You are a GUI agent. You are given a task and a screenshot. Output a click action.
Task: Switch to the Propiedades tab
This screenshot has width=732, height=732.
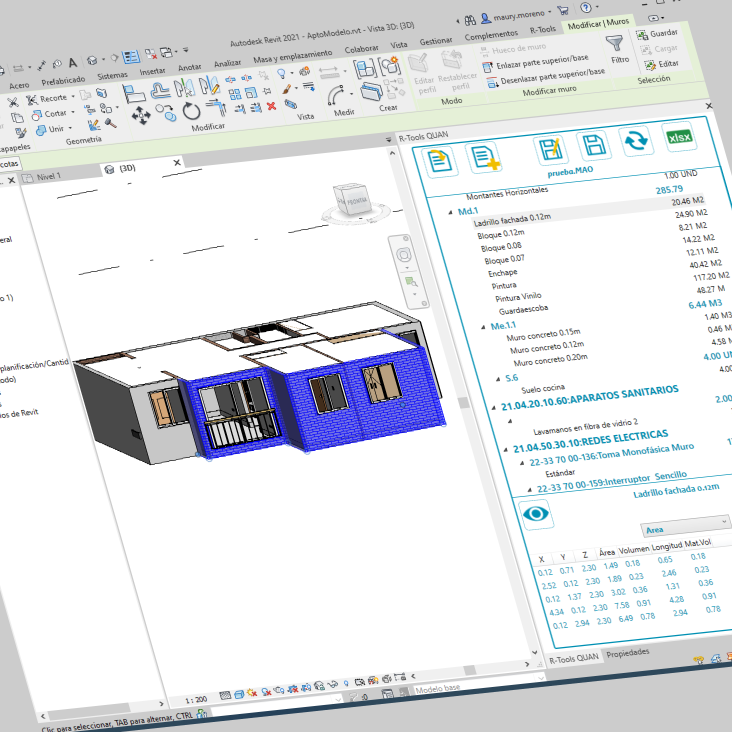tap(627, 653)
